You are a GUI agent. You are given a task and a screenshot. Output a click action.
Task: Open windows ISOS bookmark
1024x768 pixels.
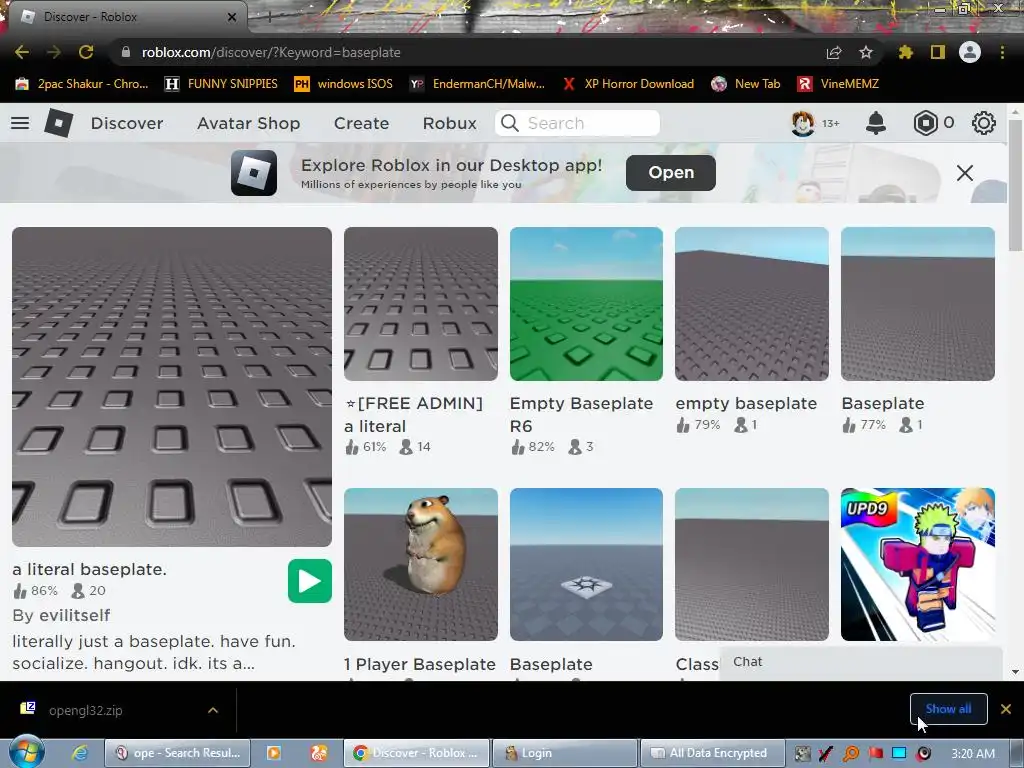pos(344,84)
